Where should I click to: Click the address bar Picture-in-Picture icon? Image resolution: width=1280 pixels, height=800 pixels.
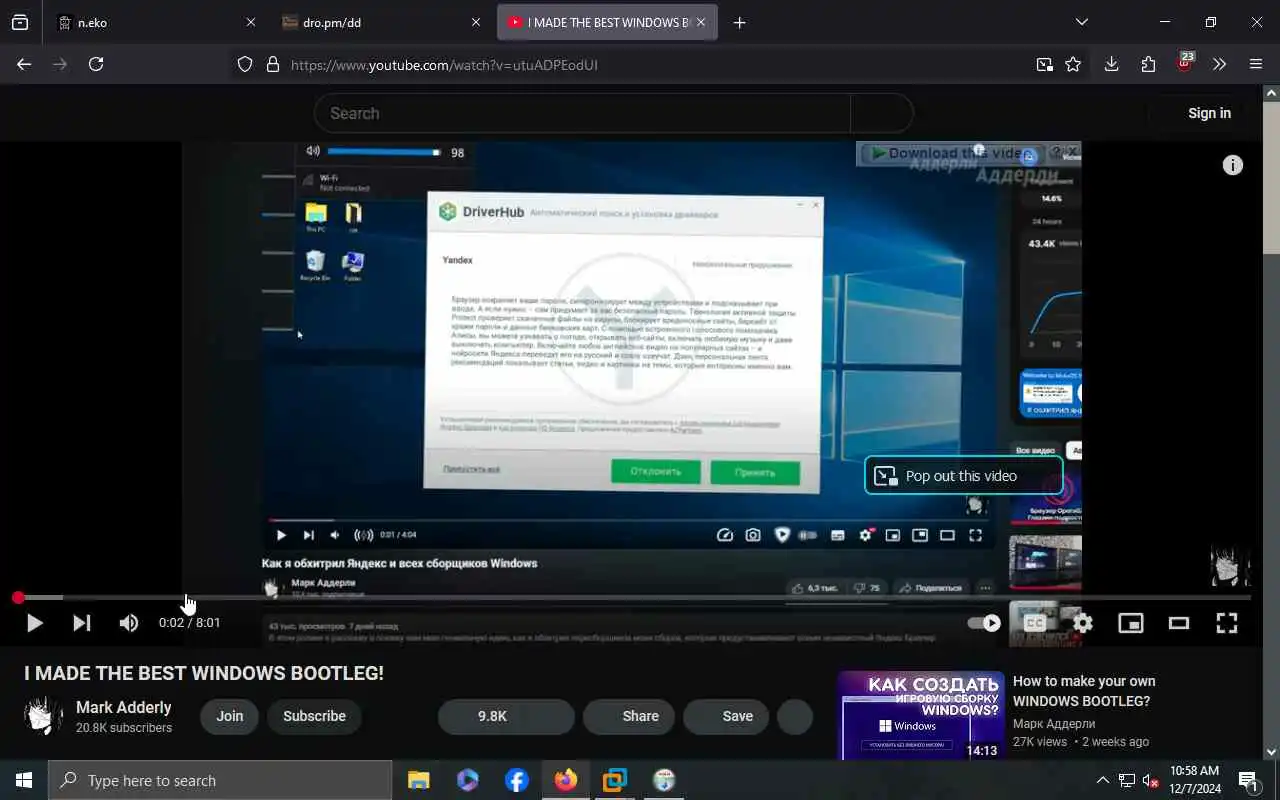1044,65
